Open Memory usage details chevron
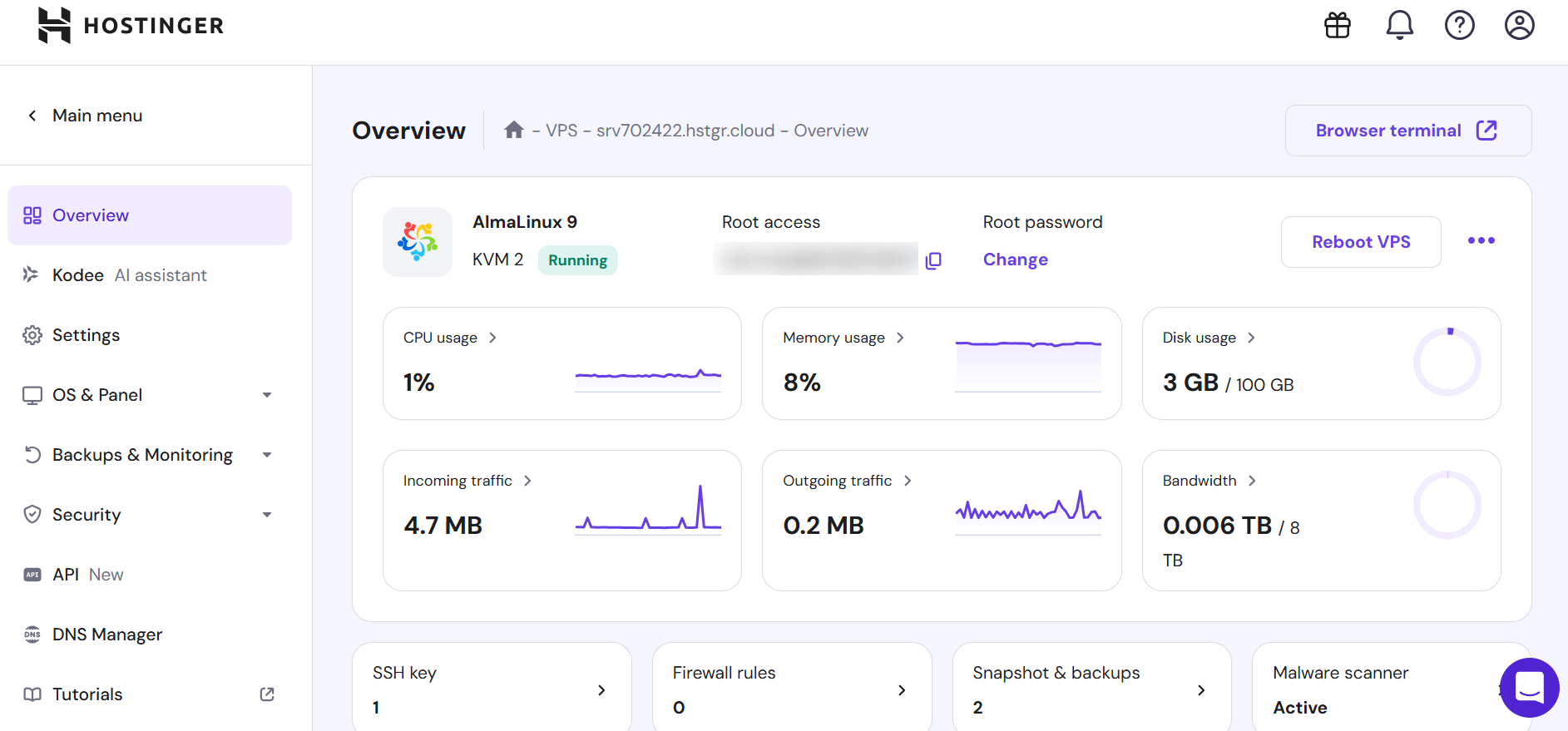The height and width of the screenshot is (731, 1568). 900,338
